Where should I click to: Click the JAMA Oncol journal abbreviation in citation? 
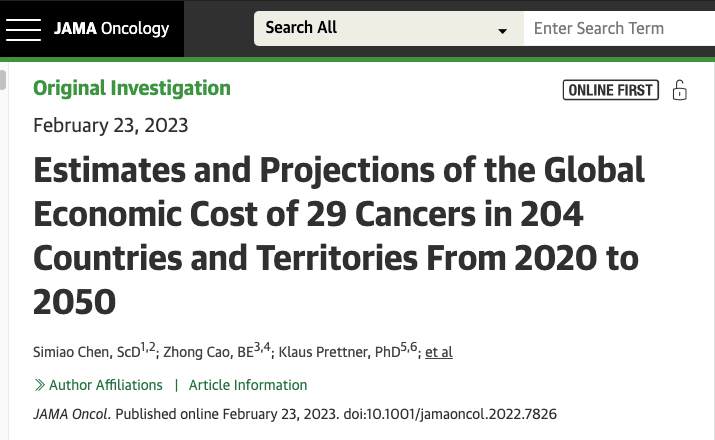coord(69,413)
